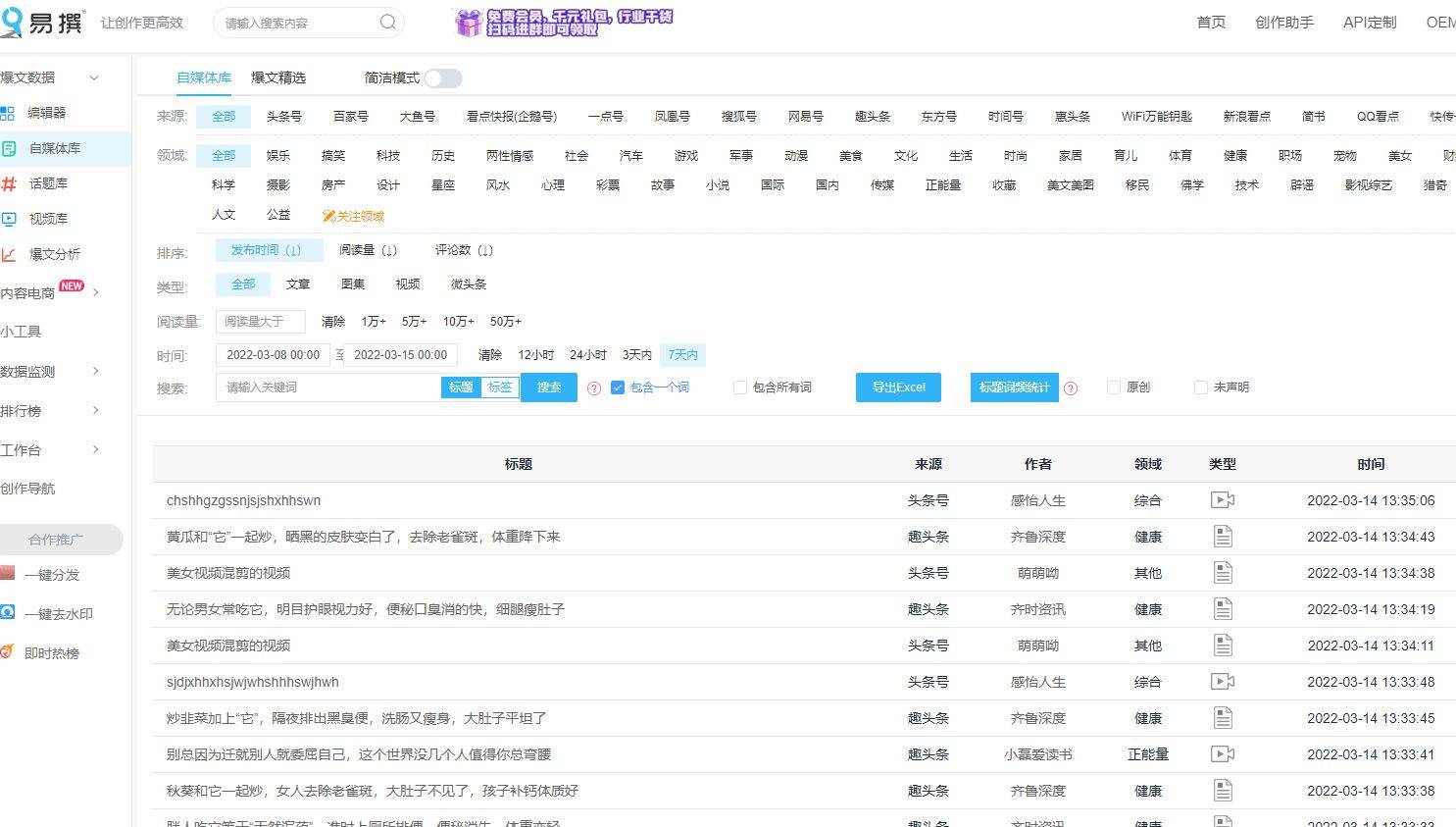Image resolution: width=1456 pixels, height=827 pixels.
Task: Expand the 内容电商 sidebar menu
Action: coord(96,292)
